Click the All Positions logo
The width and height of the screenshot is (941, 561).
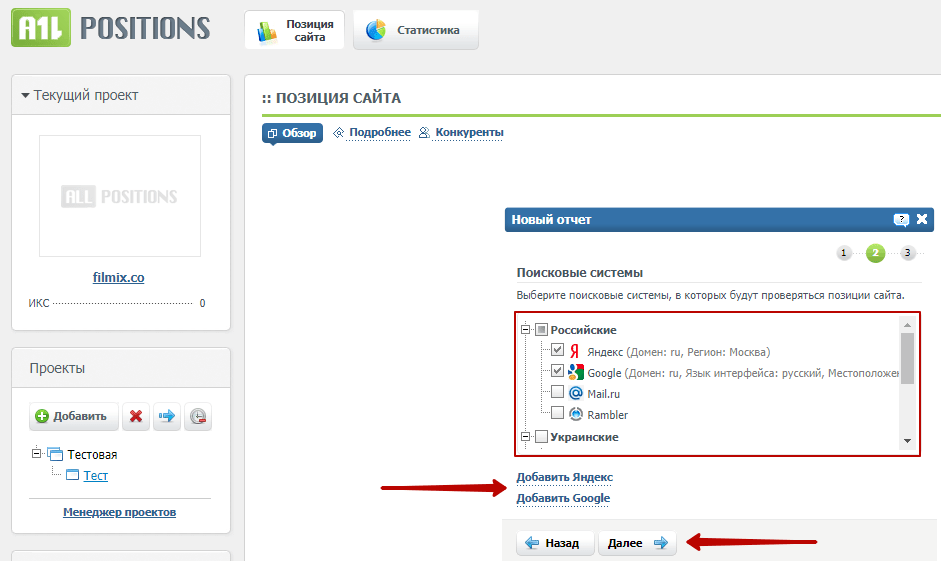(x=110, y=28)
